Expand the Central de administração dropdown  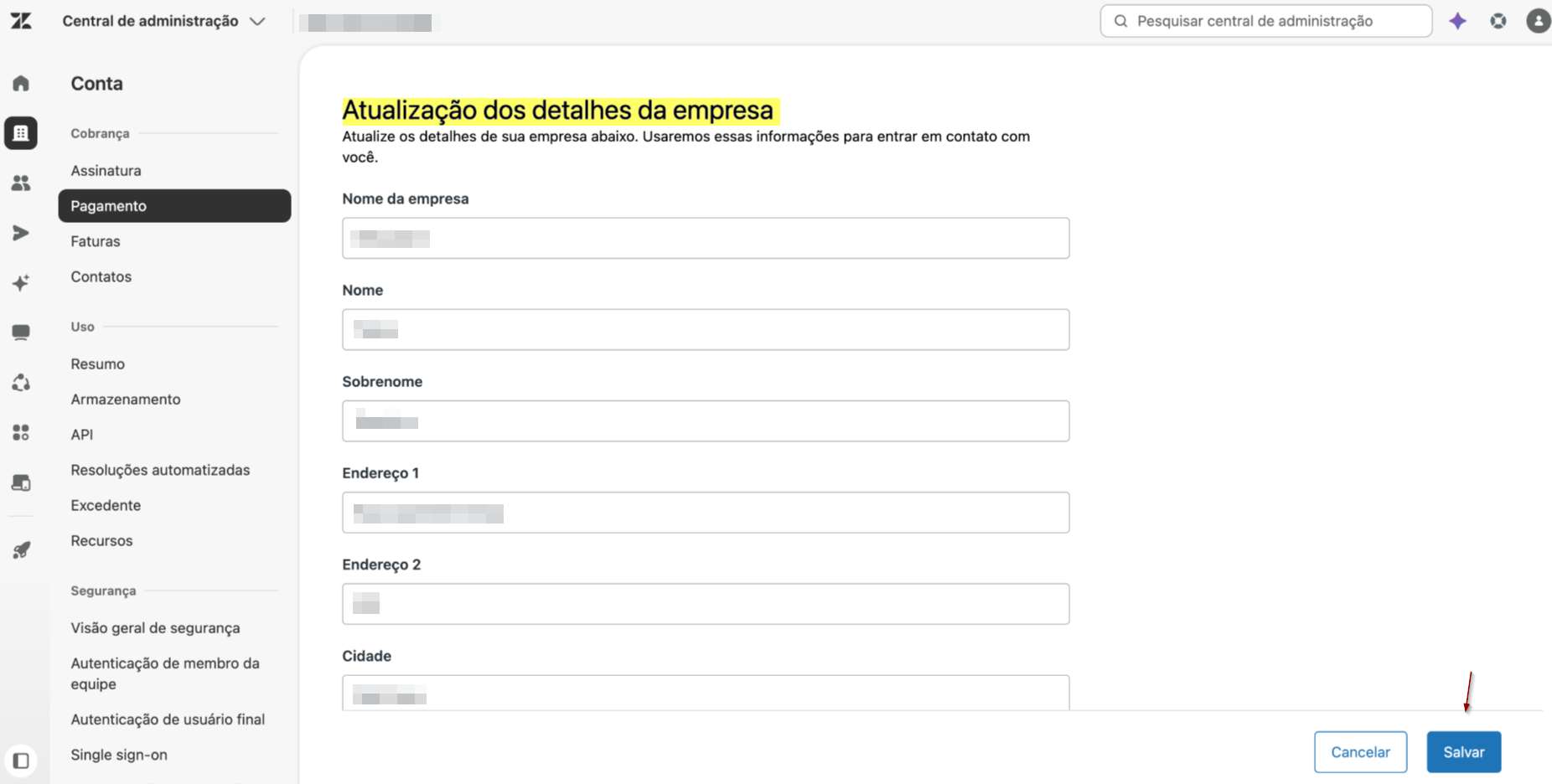(163, 21)
